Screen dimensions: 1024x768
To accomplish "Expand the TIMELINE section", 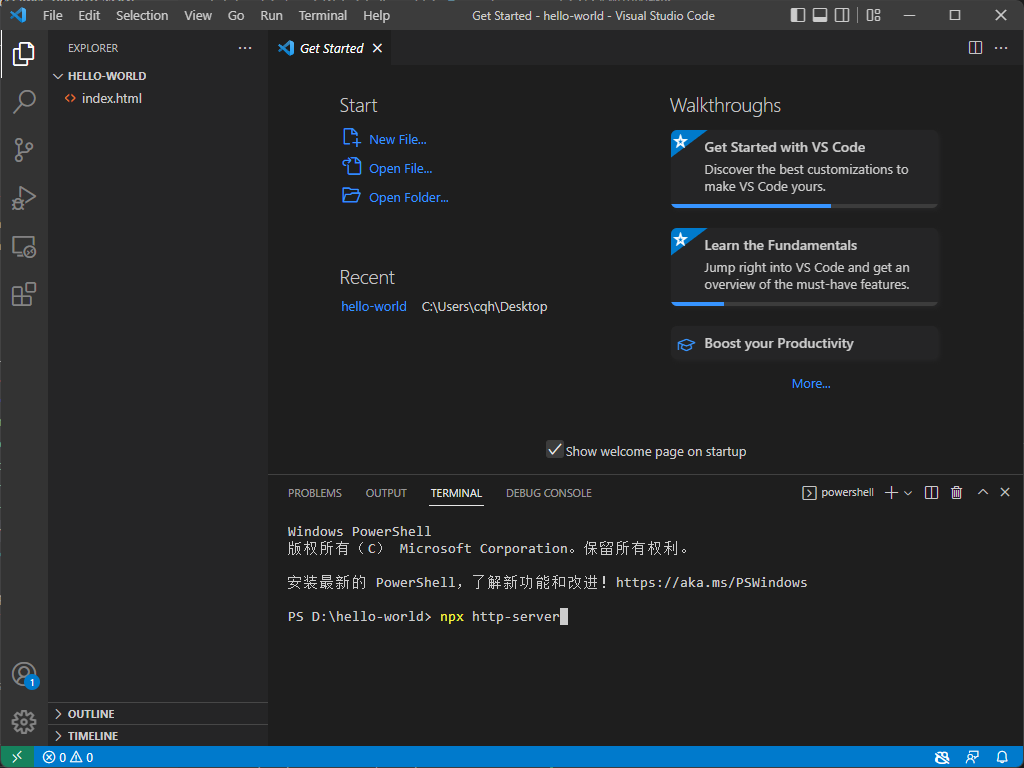I will click(158, 736).
